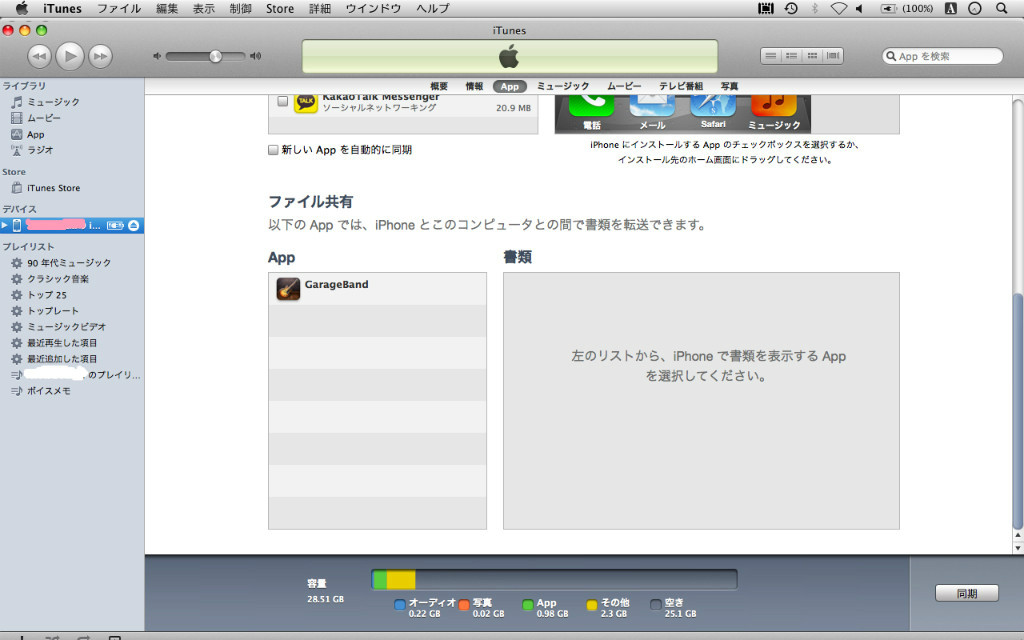
Task: Open the 編集 menu
Action: point(167,8)
